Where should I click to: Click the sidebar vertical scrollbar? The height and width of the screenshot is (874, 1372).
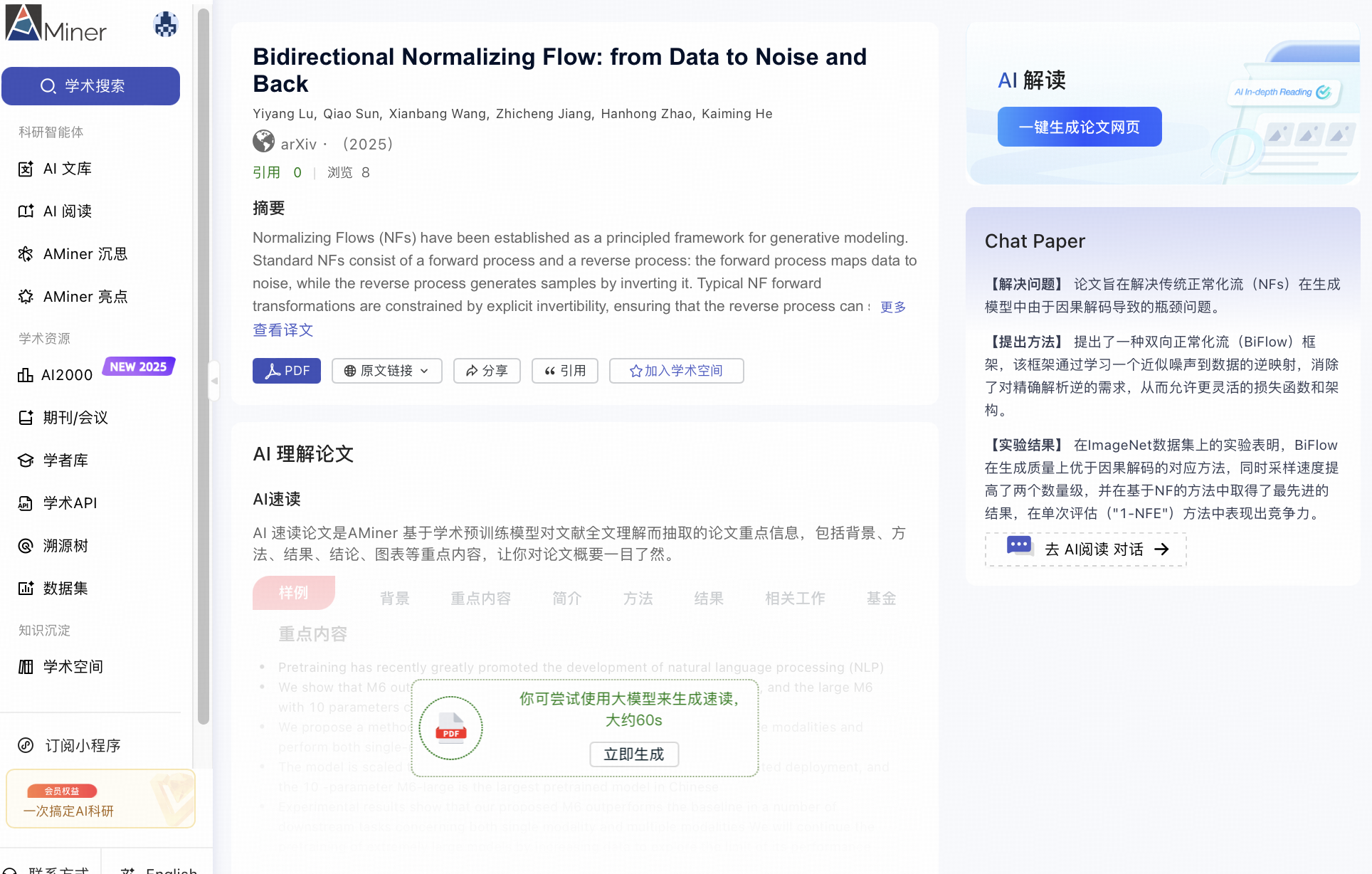click(x=204, y=367)
